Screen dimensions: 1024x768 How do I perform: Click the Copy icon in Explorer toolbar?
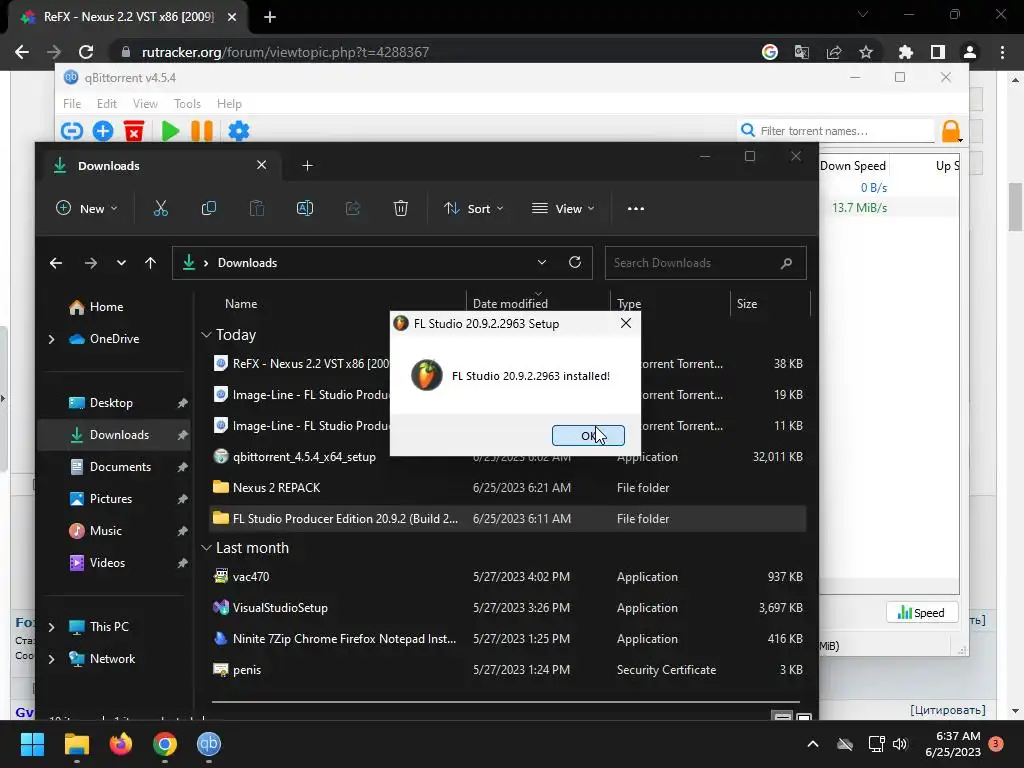209,208
